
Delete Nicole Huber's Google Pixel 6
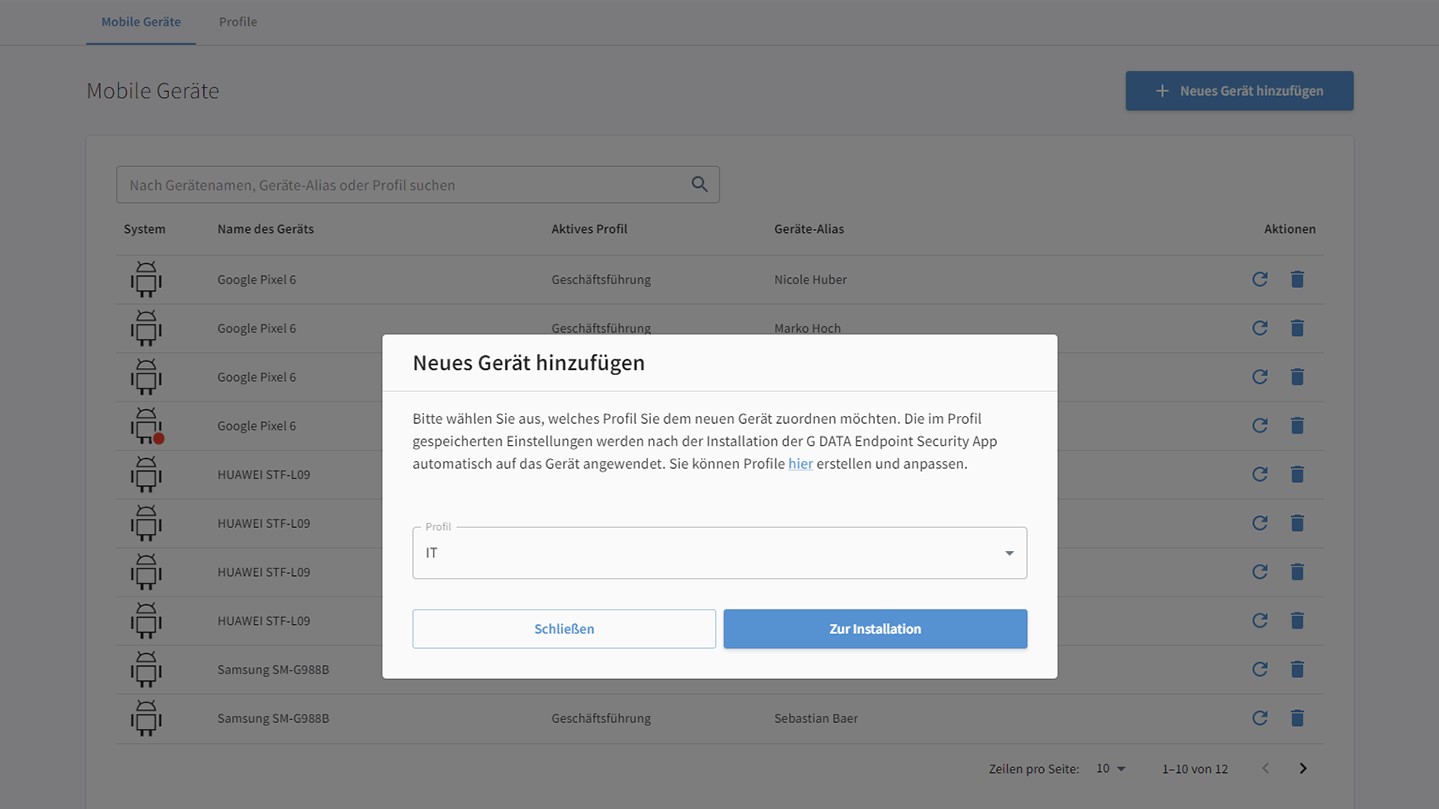pos(1297,279)
